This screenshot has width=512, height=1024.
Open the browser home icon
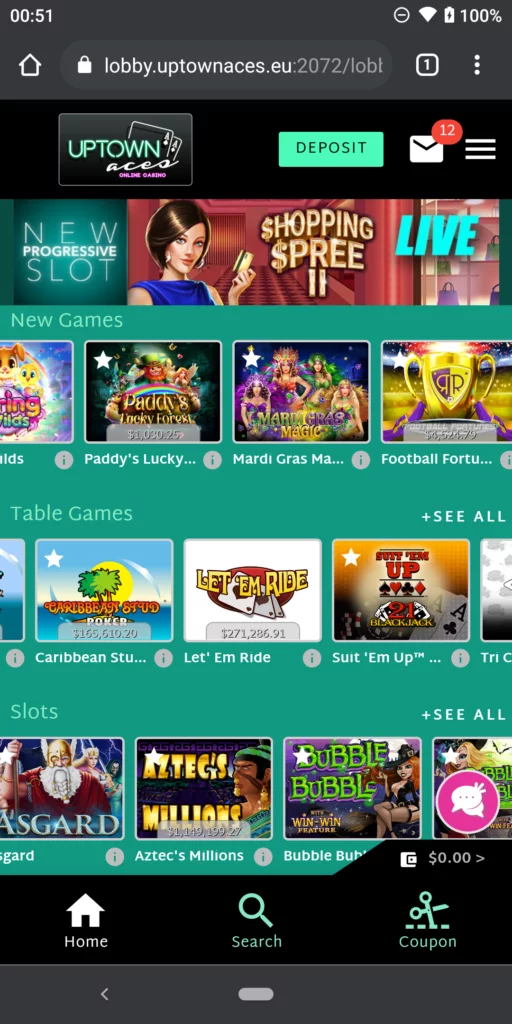30,65
